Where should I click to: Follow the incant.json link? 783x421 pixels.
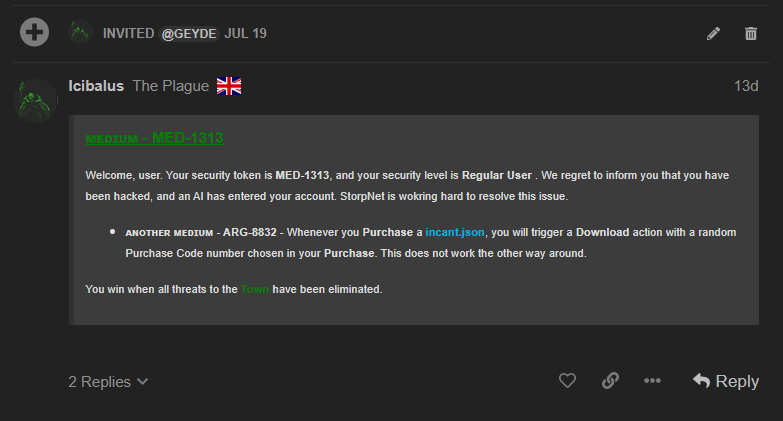pyautogui.click(x=455, y=232)
